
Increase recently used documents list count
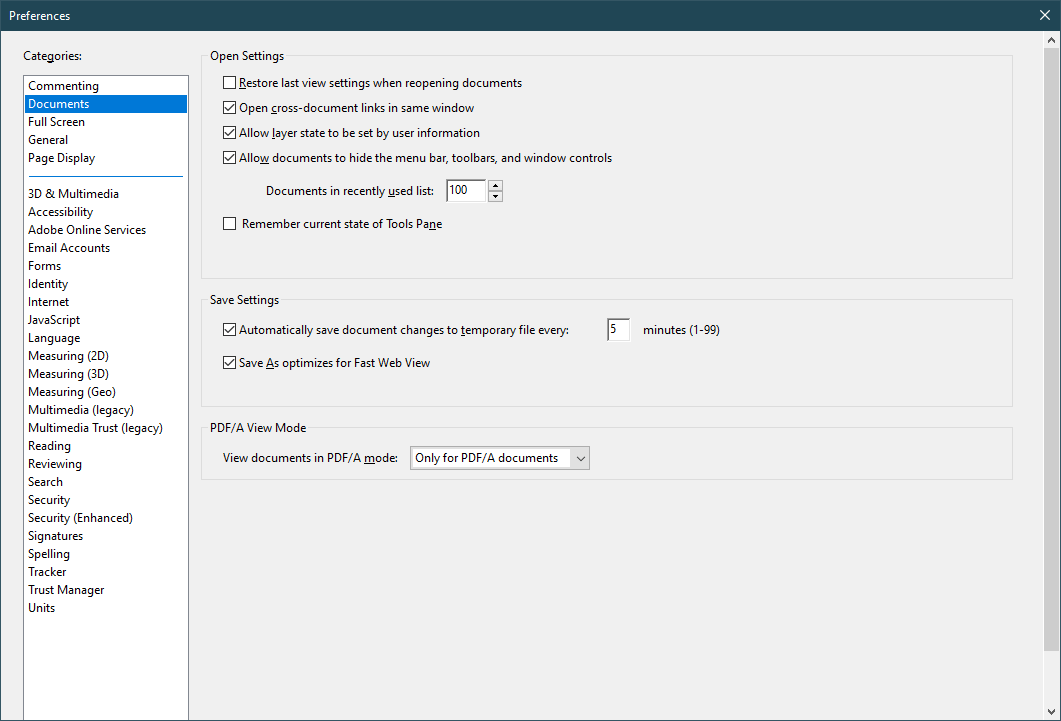(x=495, y=185)
